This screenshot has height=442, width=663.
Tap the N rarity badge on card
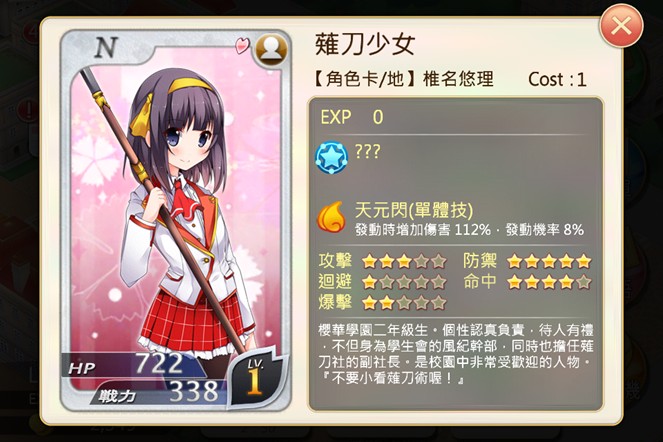[x=105, y=47]
